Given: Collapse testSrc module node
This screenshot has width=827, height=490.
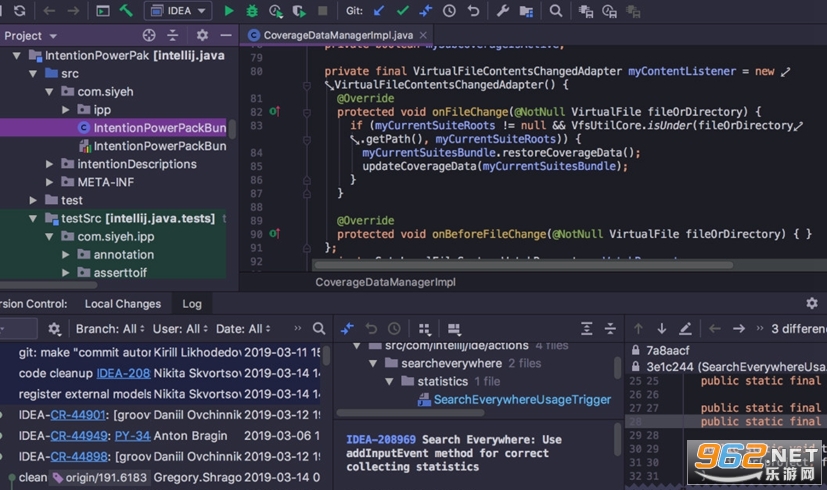Looking at the screenshot, I should click(x=33, y=218).
